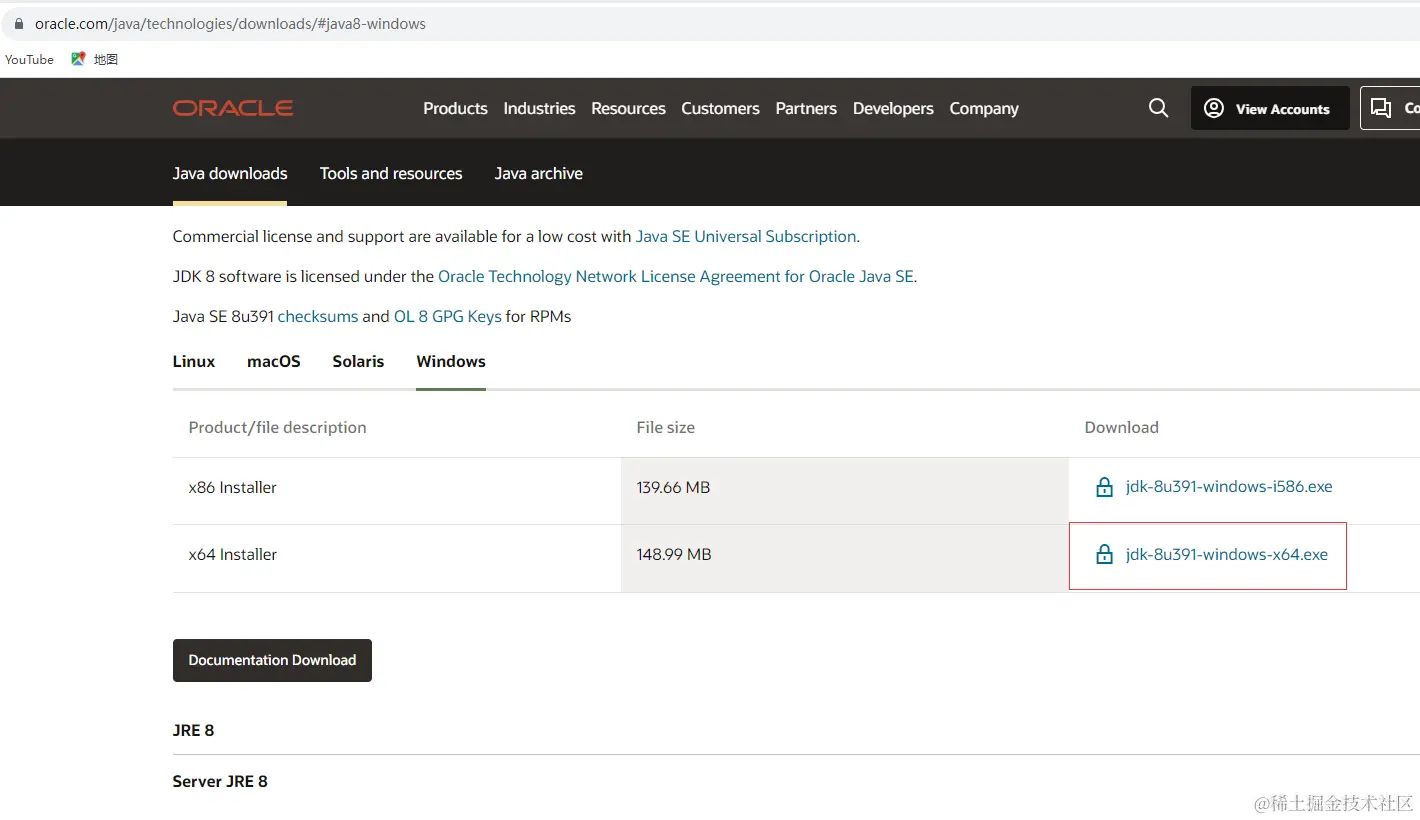Click the Oracle logo
The image size is (1420, 820).
[233, 108]
